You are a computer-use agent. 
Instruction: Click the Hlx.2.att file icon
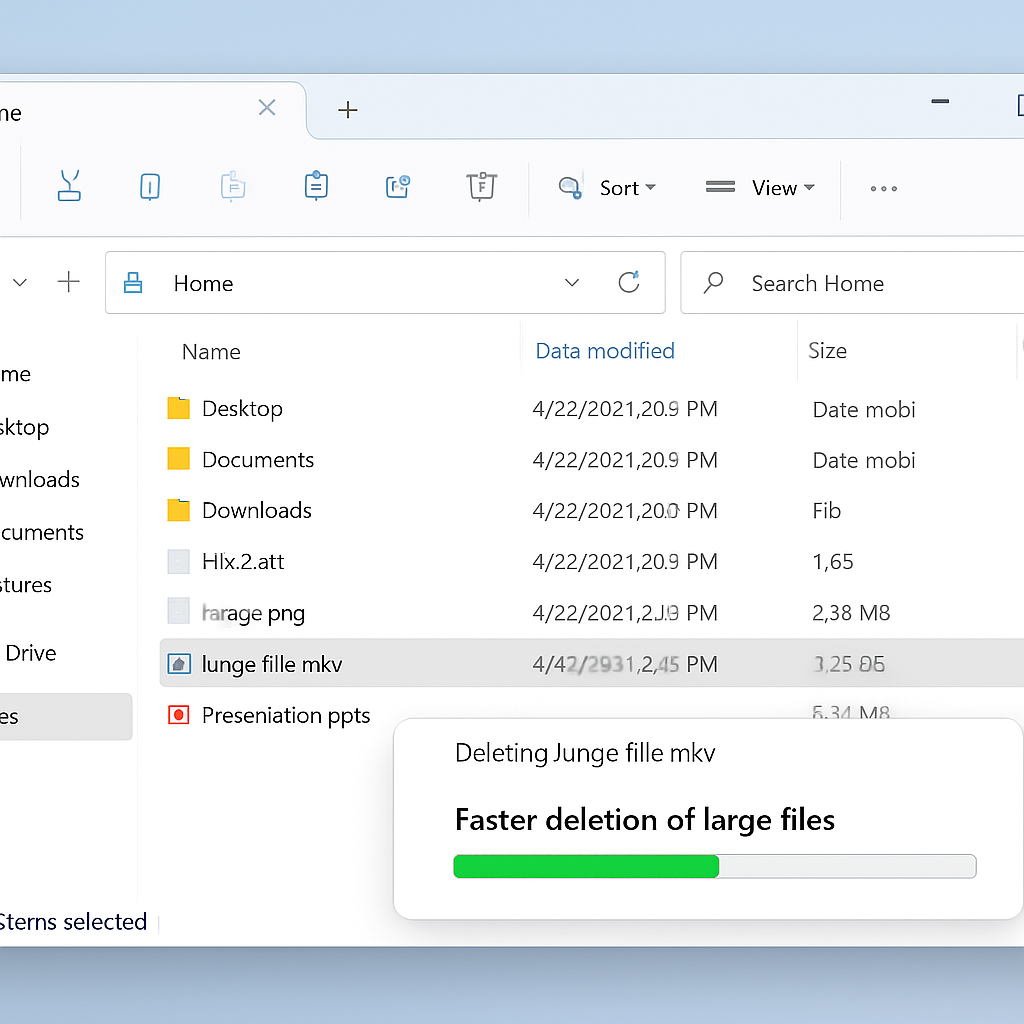[x=178, y=561]
